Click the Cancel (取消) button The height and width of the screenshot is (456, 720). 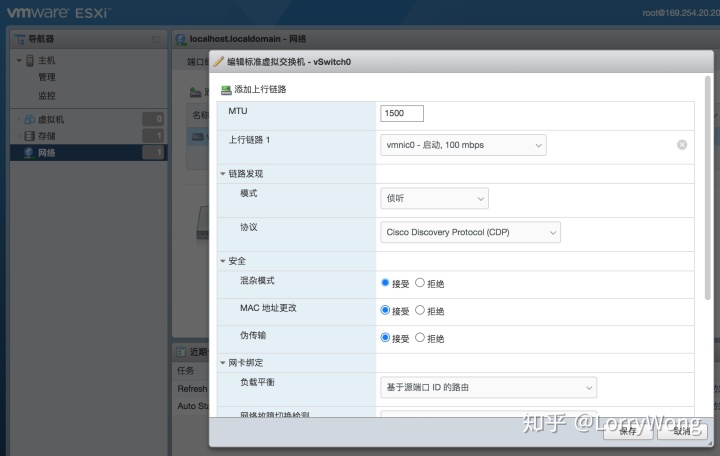[682, 431]
